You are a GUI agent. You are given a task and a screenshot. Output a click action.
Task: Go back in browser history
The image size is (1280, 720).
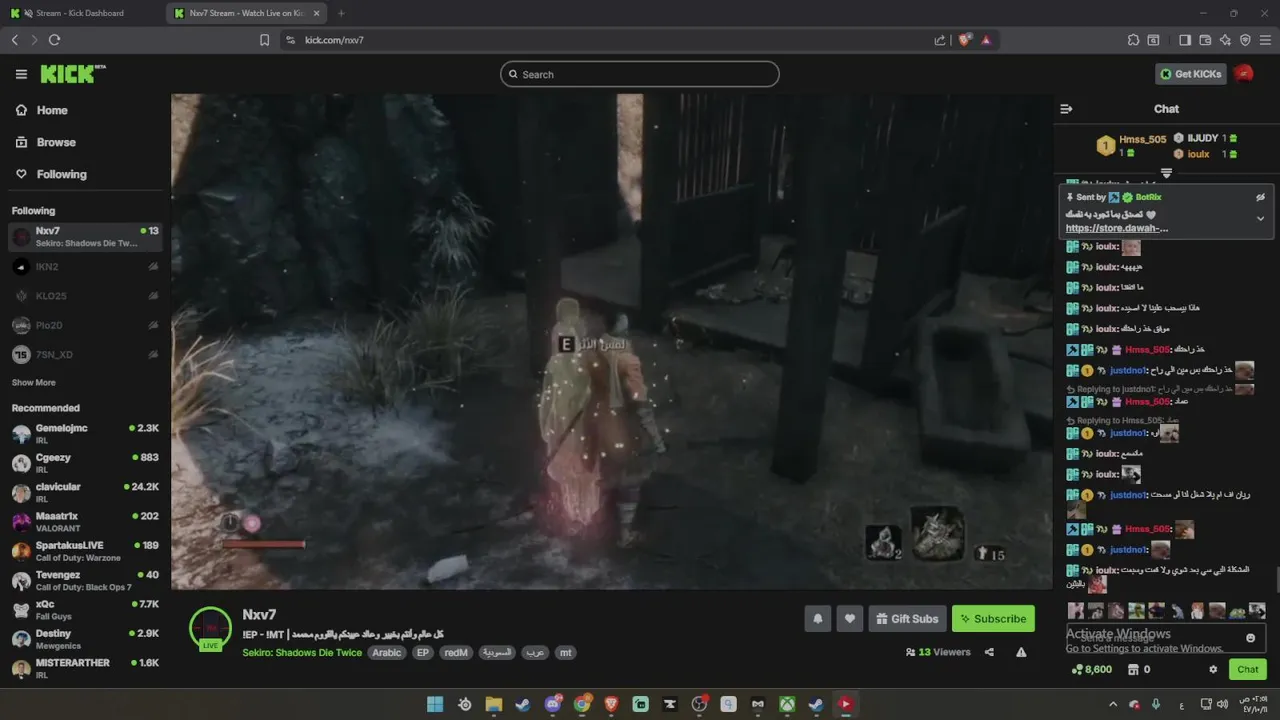[14, 40]
